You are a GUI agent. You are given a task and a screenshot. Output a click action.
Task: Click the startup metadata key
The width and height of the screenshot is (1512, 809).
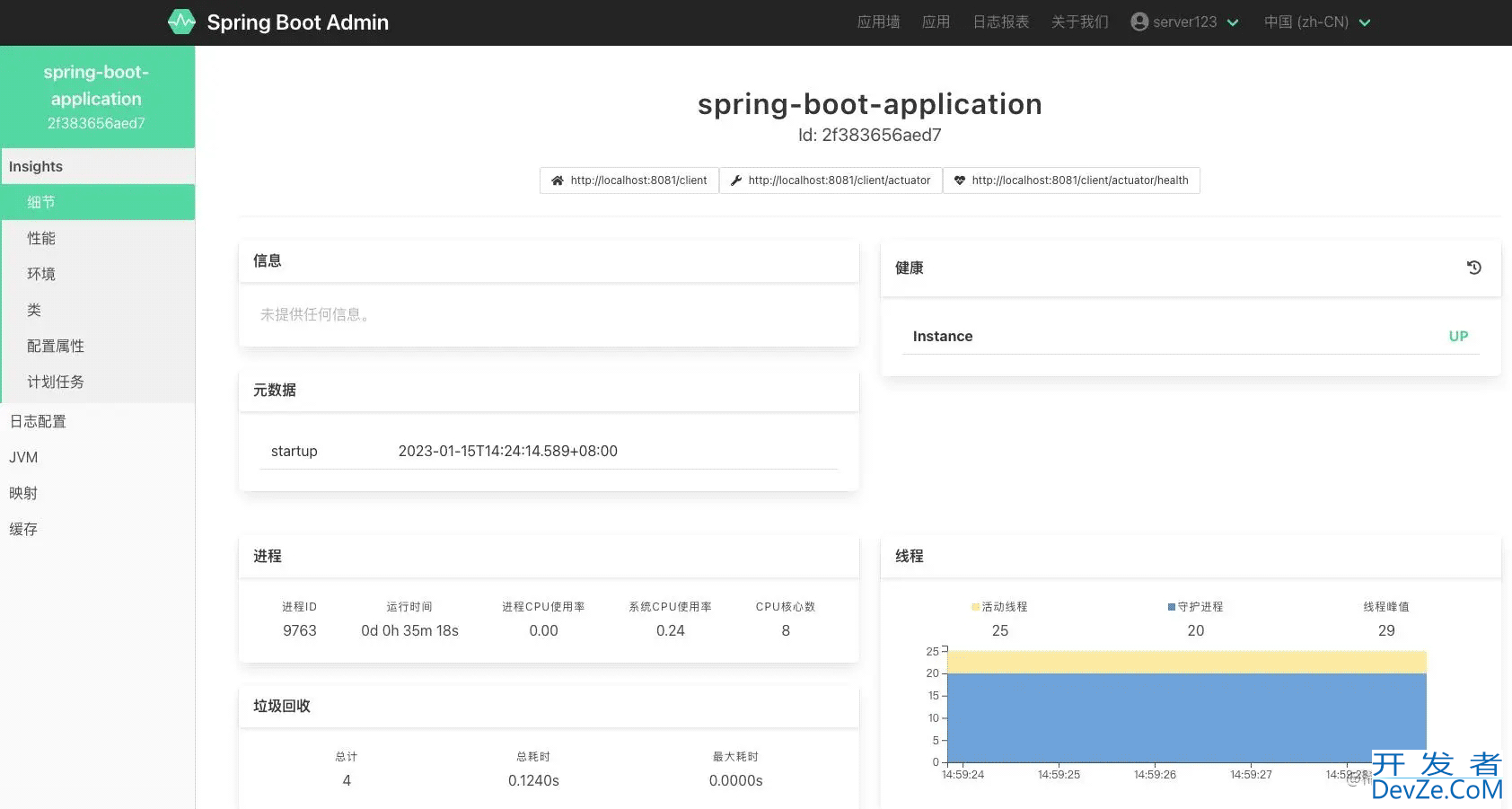(294, 451)
